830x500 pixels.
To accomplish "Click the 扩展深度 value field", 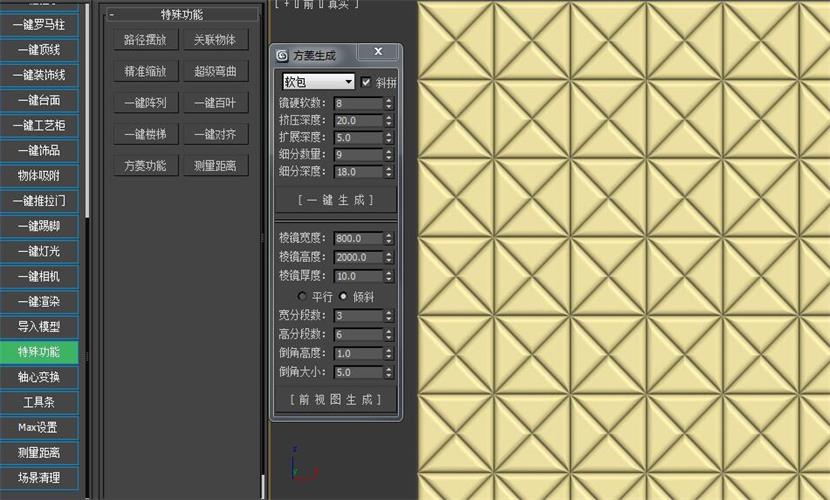I will (358, 138).
